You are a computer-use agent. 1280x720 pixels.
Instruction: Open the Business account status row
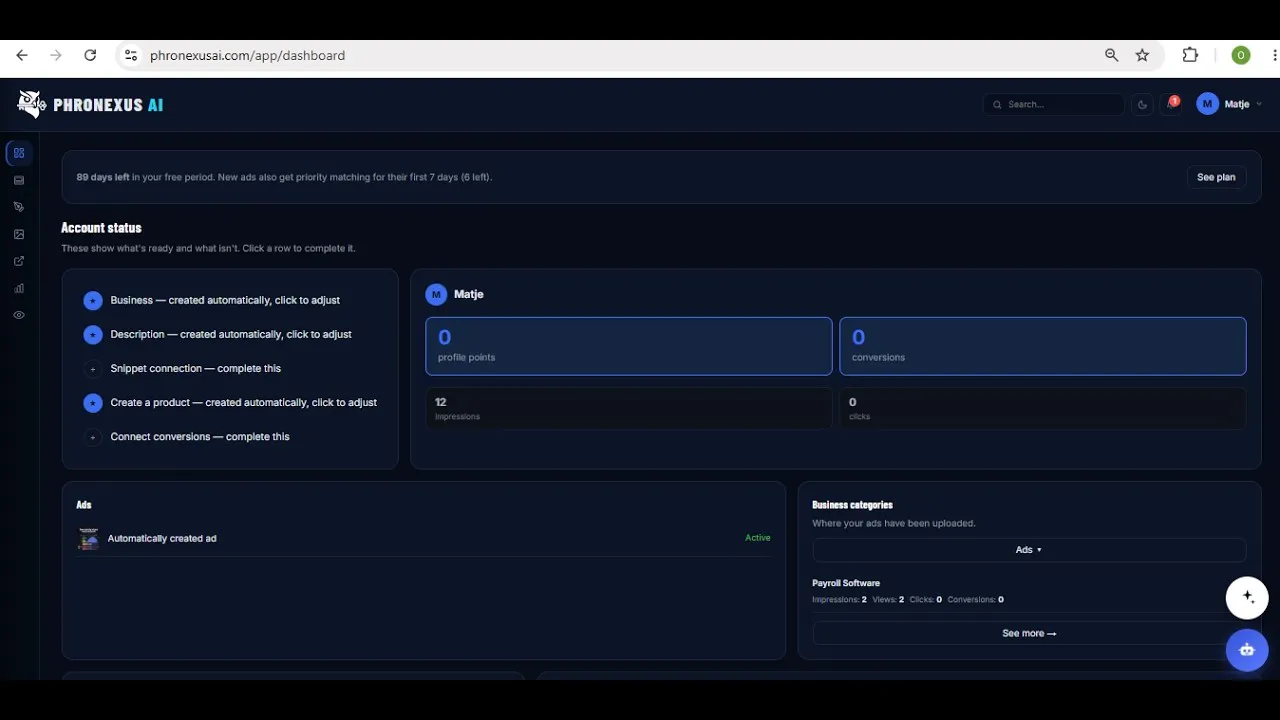230,300
